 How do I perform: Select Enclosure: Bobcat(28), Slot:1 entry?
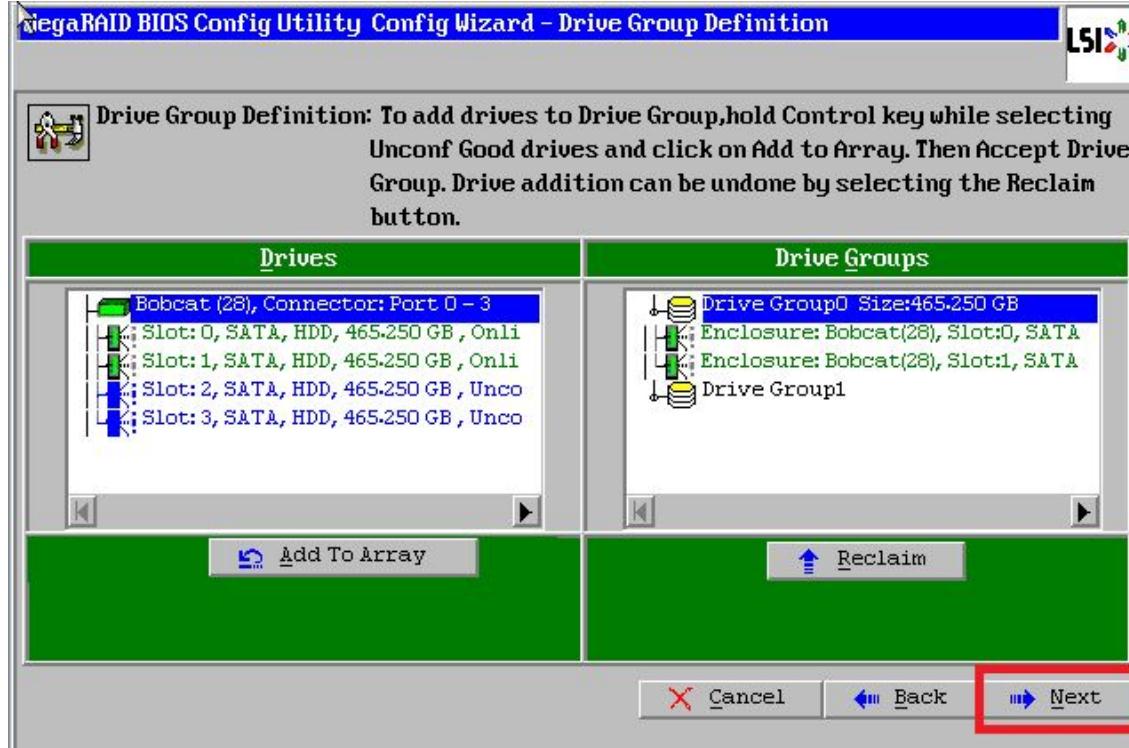[x=889, y=361]
